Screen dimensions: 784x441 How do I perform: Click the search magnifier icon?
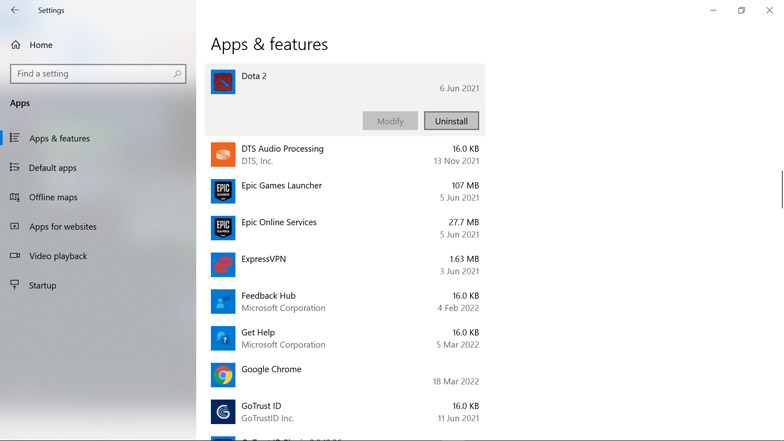coord(177,74)
